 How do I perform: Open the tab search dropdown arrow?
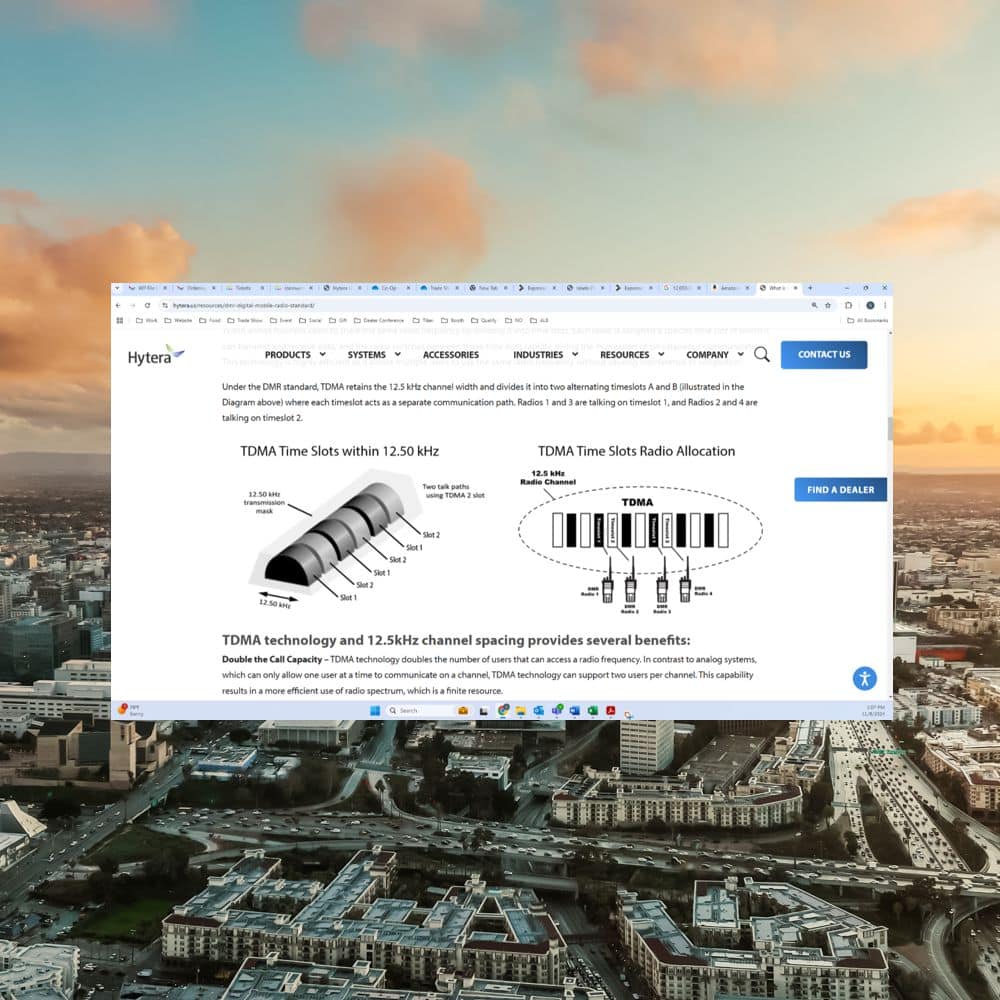[117, 288]
